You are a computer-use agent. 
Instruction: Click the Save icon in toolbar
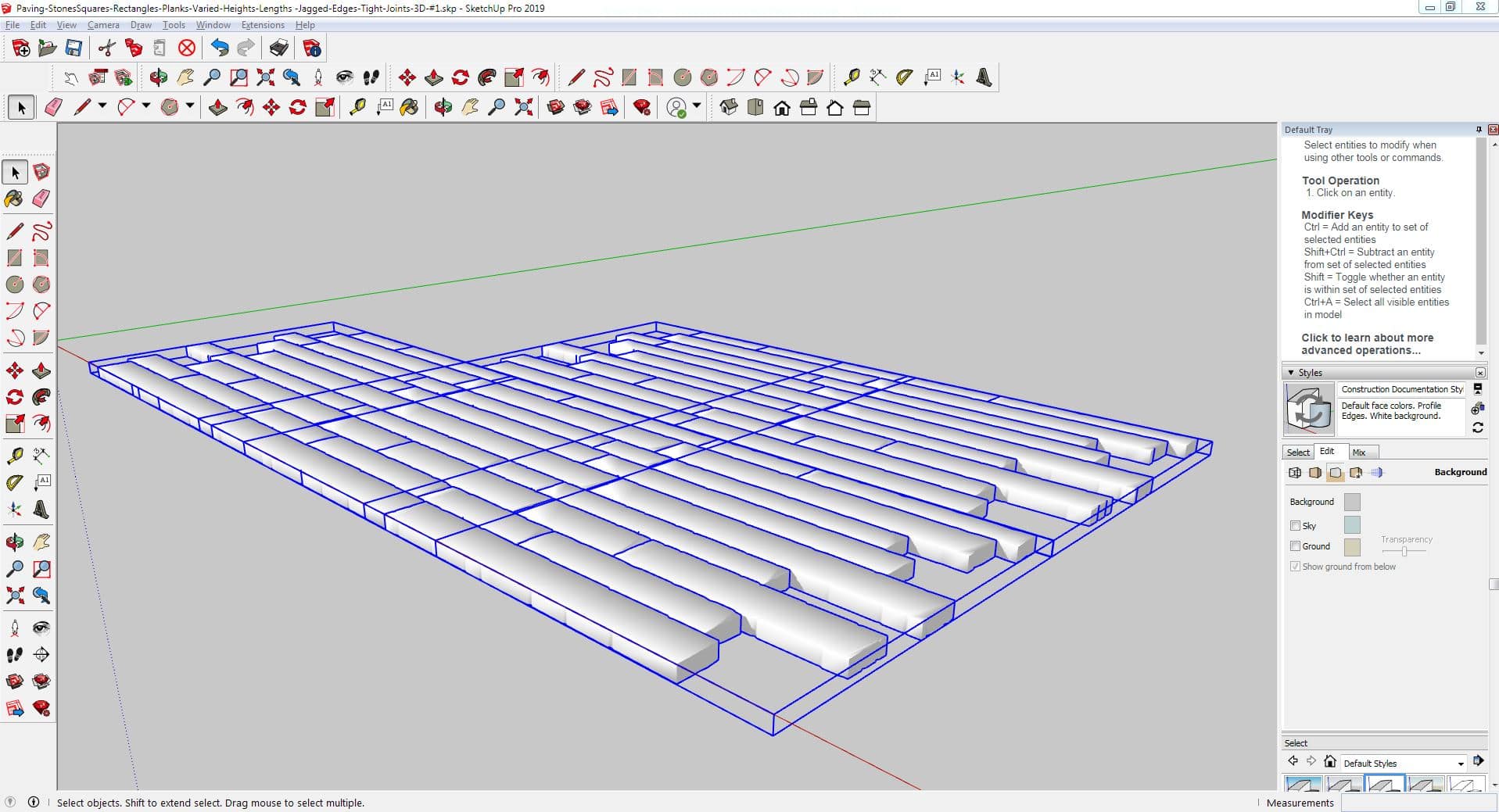[74, 48]
